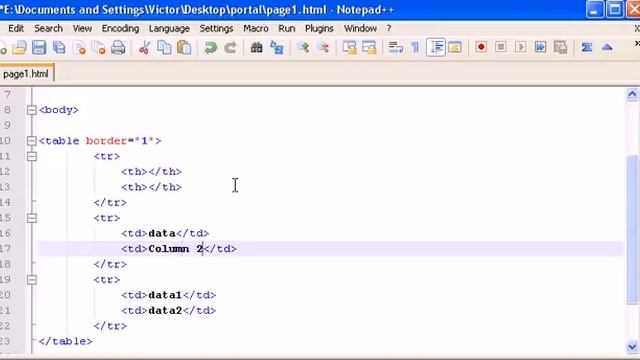Print the document using the printer icon

[x=118, y=48]
